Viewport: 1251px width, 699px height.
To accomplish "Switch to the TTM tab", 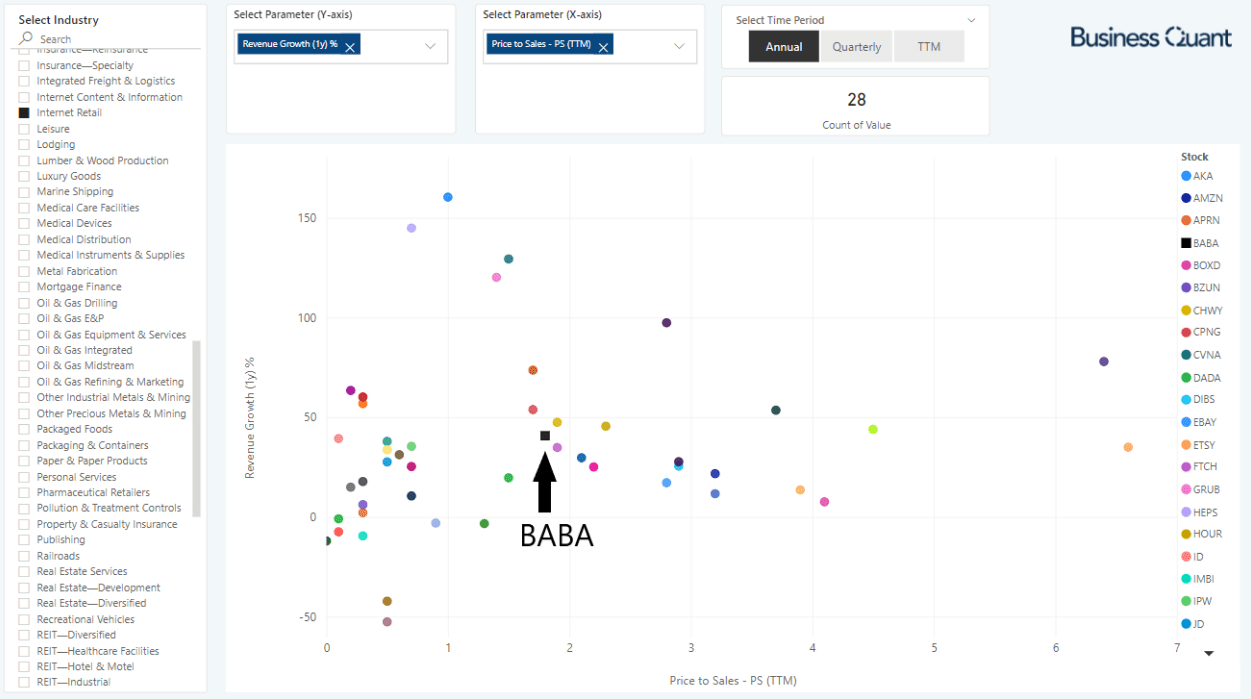I will point(929,46).
